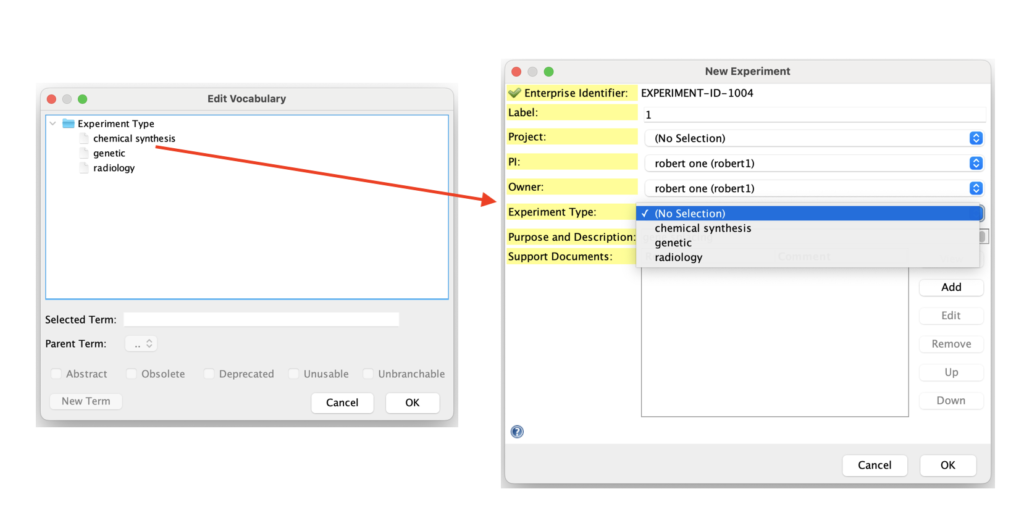Click the chemical synthesis document icon

coord(84,139)
